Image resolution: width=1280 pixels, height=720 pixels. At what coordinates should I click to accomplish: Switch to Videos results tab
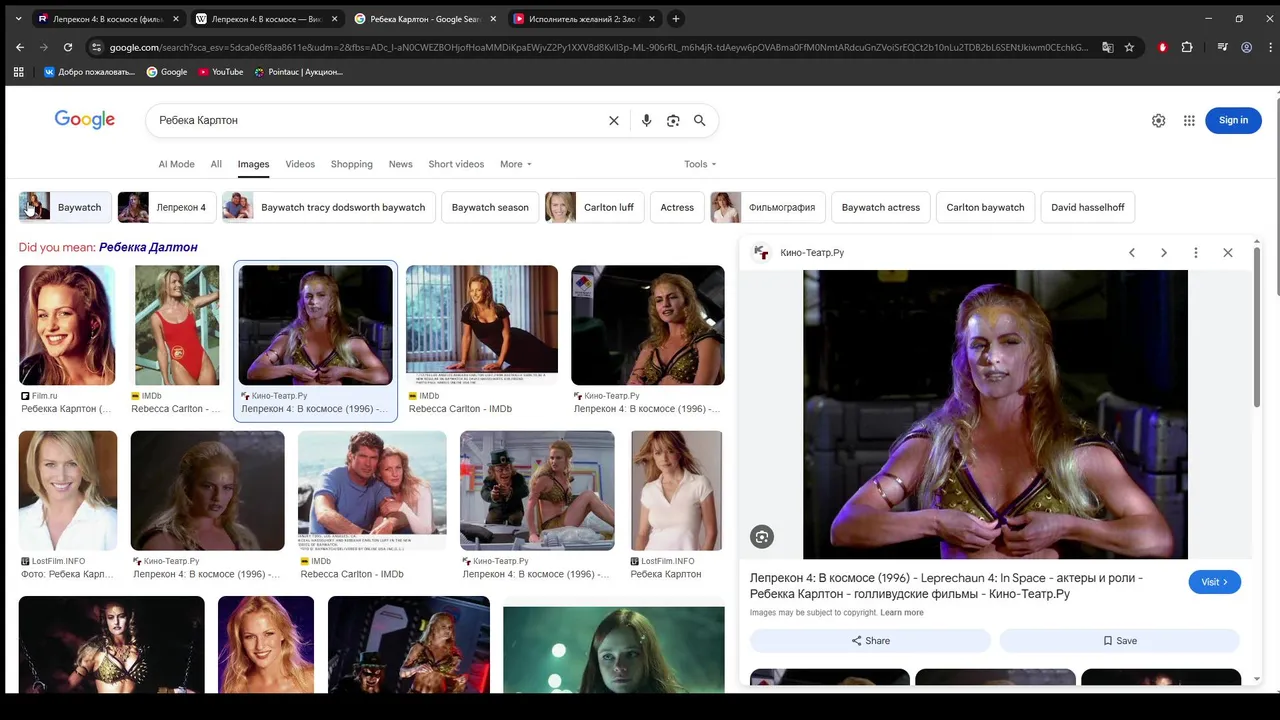click(300, 164)
